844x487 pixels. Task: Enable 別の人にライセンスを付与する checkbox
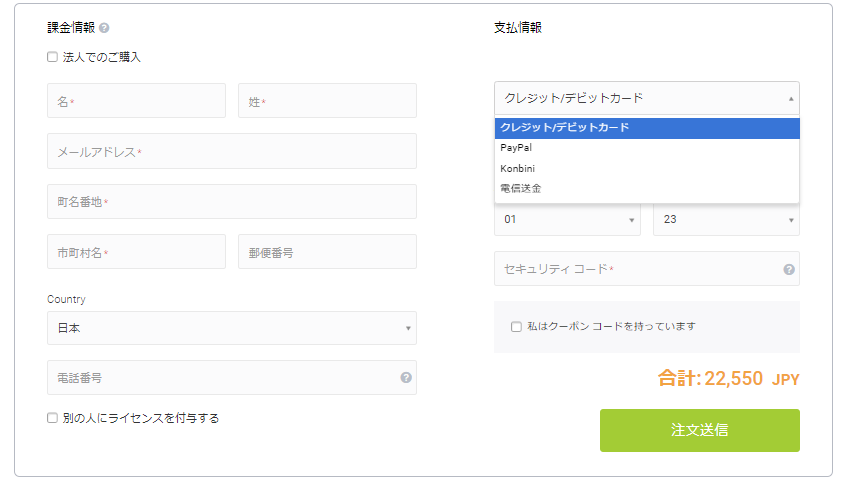pos(52,418)
